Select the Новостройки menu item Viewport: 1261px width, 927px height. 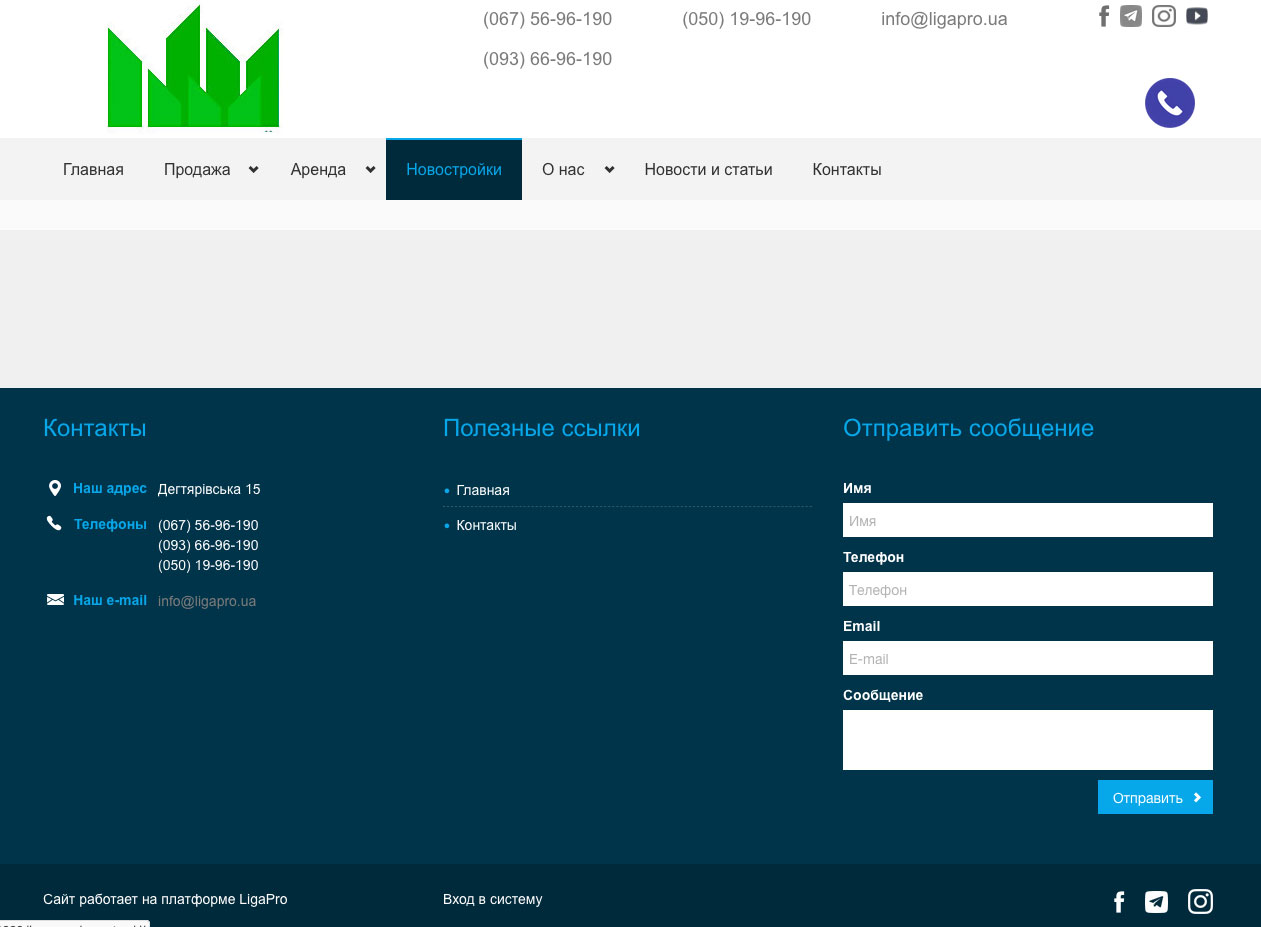click(454, 170)
